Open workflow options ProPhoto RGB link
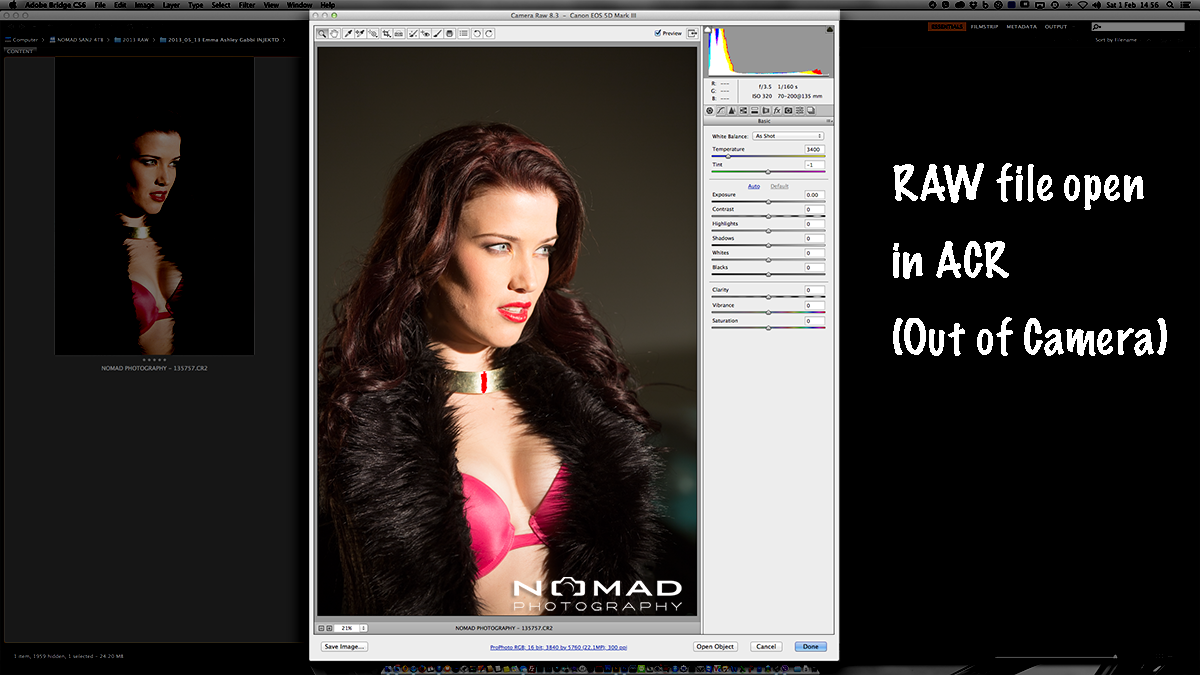Viewport: 1200px width, 675px height. (558, 647)
